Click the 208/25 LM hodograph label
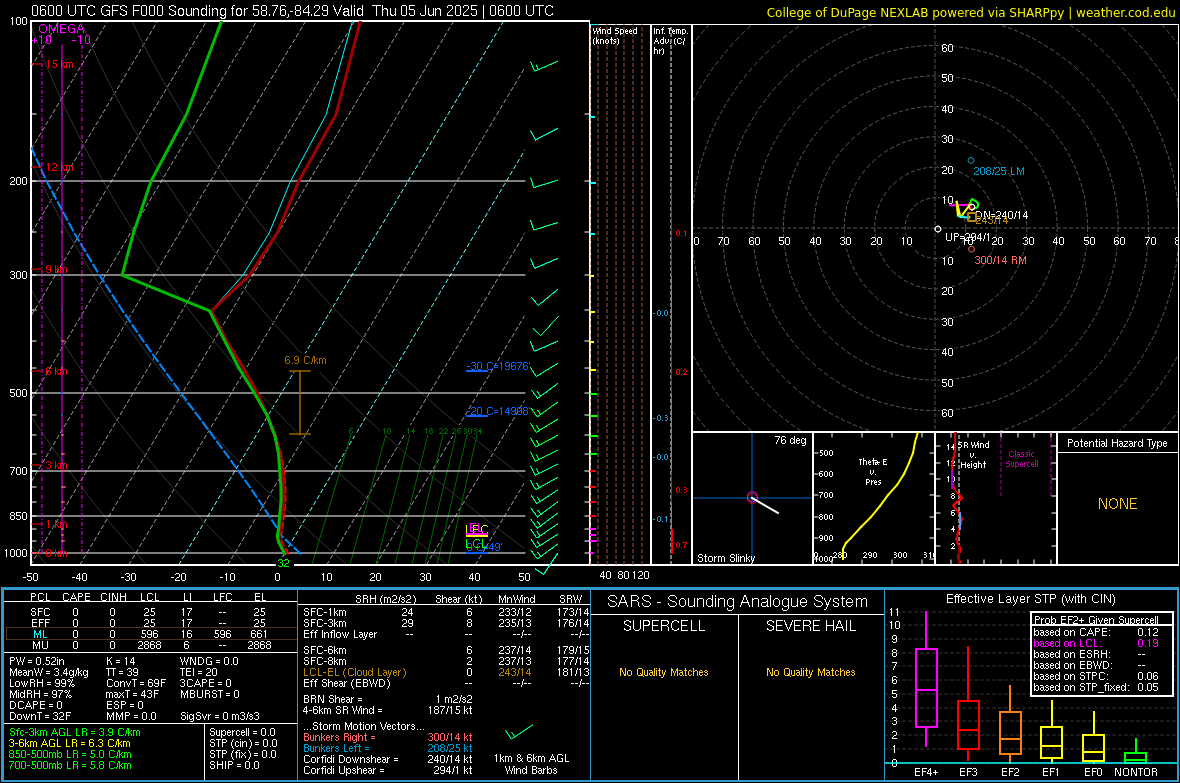This screenshot has height=783, width=1180. click(999, 171)
